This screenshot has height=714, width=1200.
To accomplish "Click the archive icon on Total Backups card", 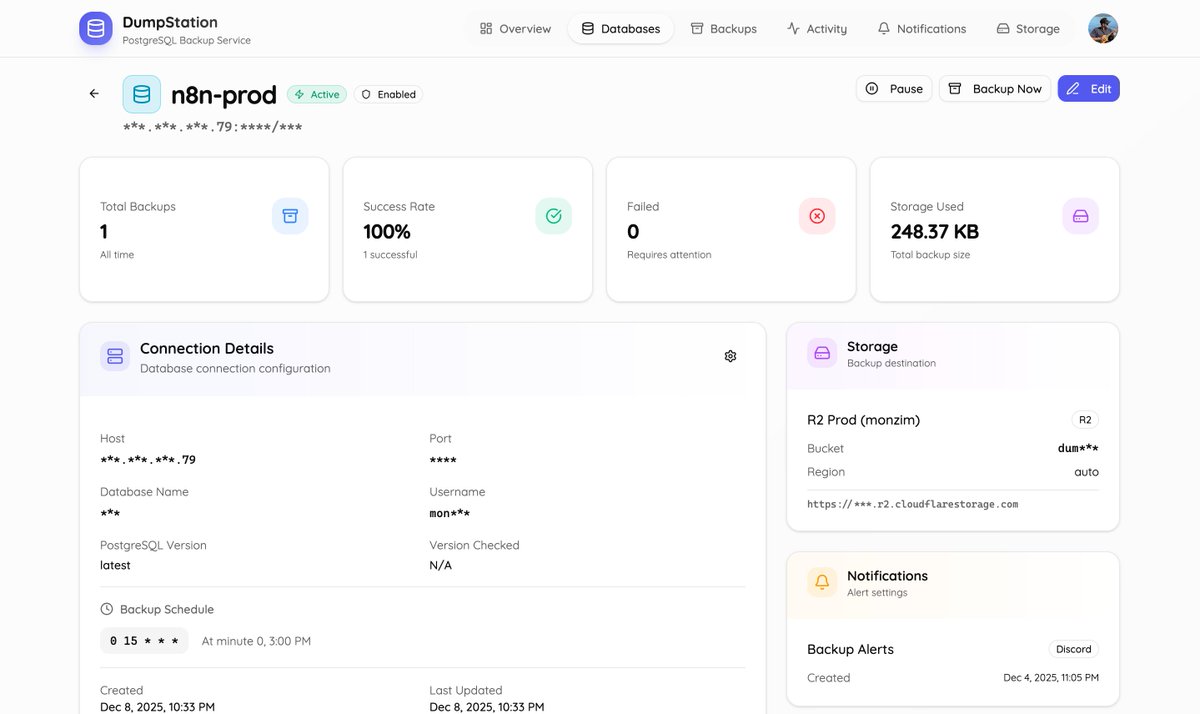I will [x=290, y=215].
